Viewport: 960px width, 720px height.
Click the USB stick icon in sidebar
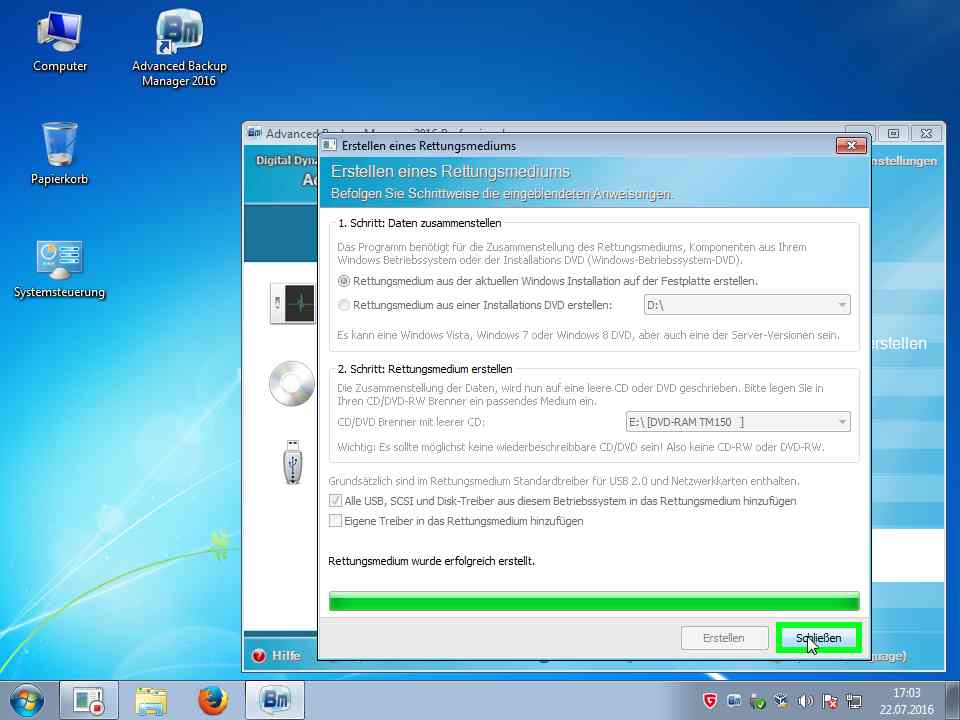[x=293, y=462]
